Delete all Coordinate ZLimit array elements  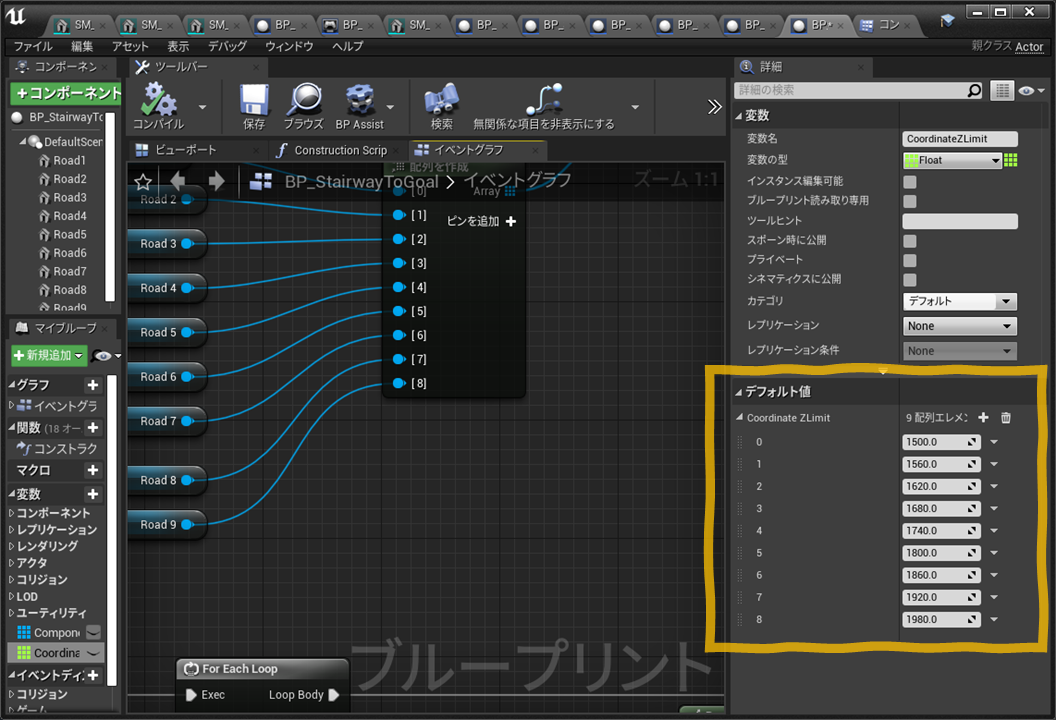1005,418
